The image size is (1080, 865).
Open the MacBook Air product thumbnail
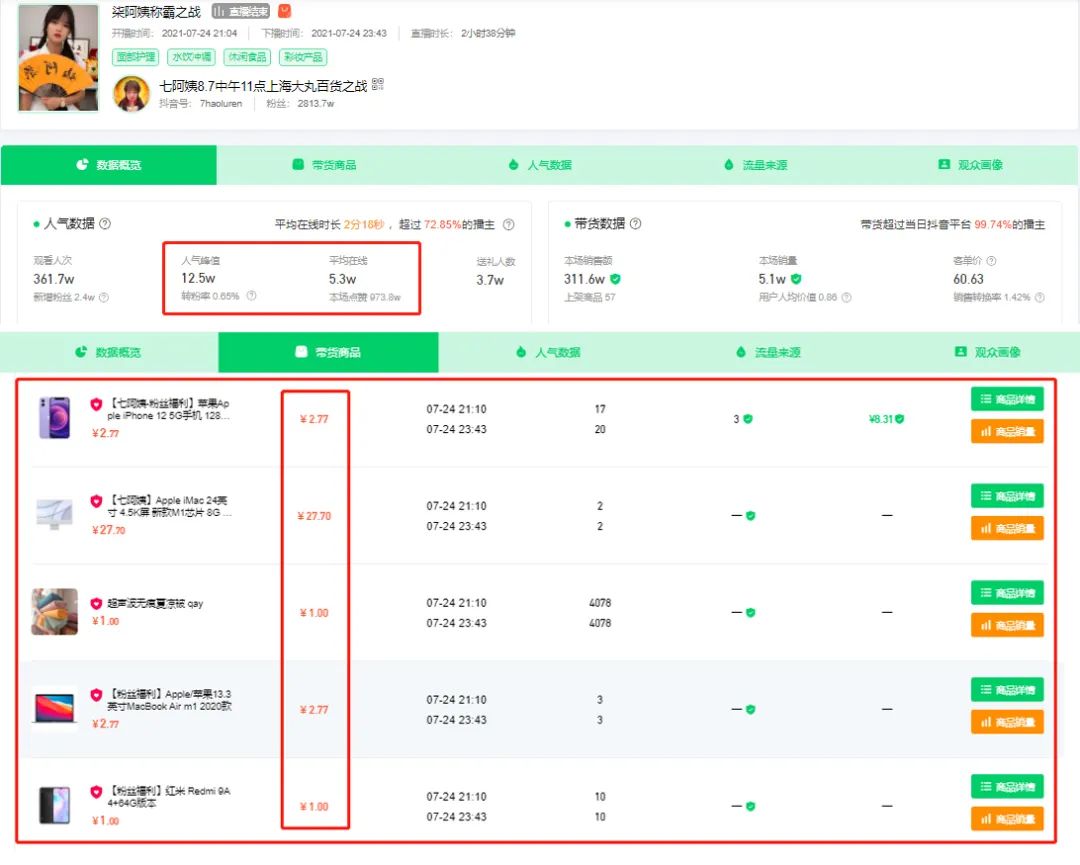pos(54,708)
